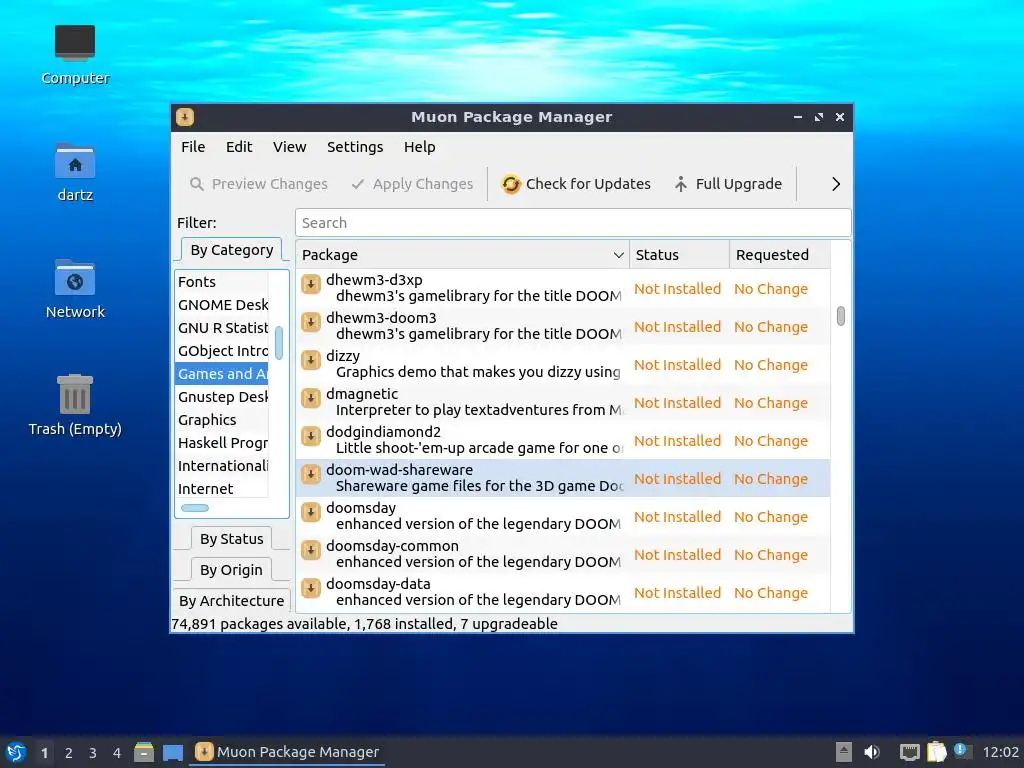This screenshot has width=1024, height=768.
Task: Switch to the By Origin filter tab
Action: [231, 569]
